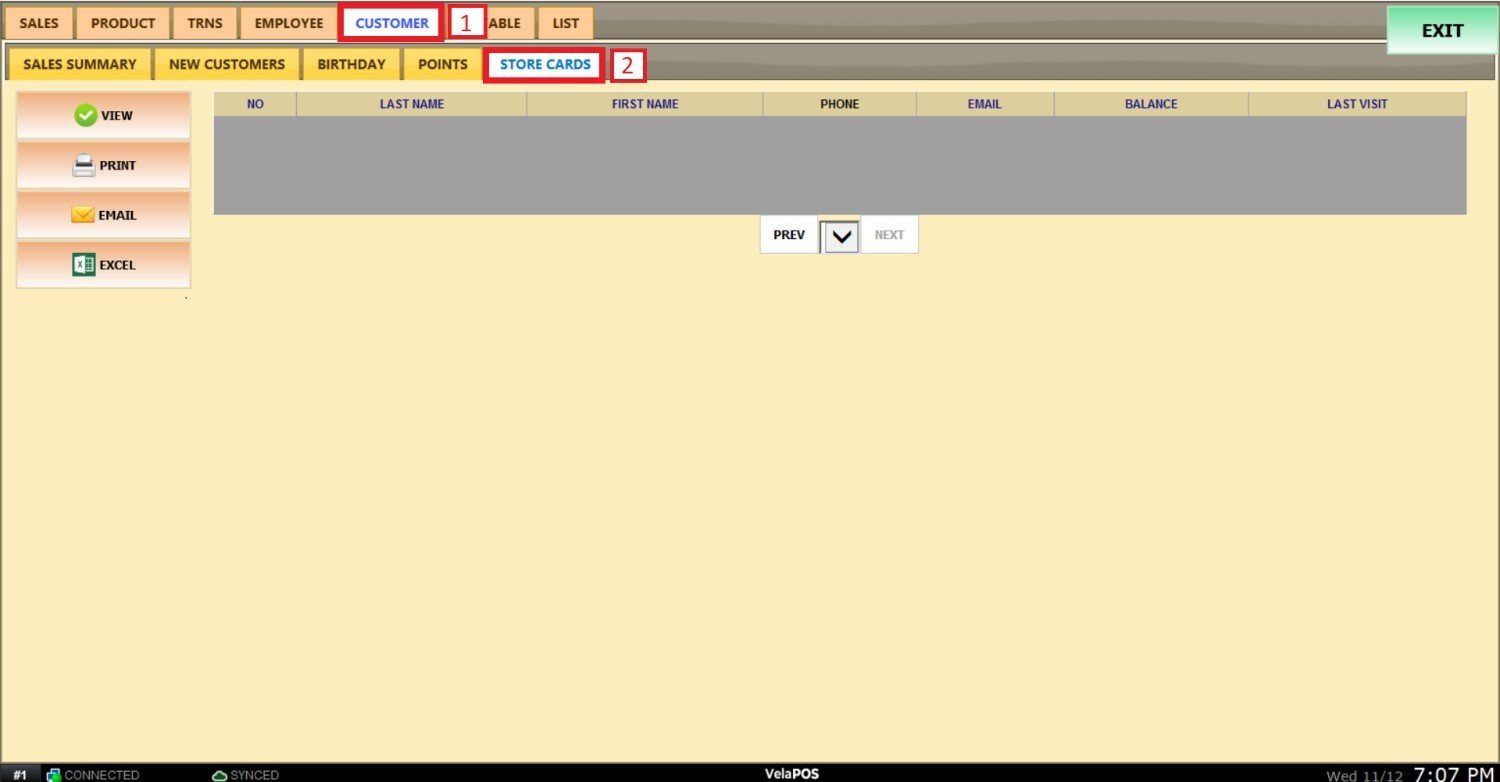Click the Synced cloud status icon

tap(220, 775)
